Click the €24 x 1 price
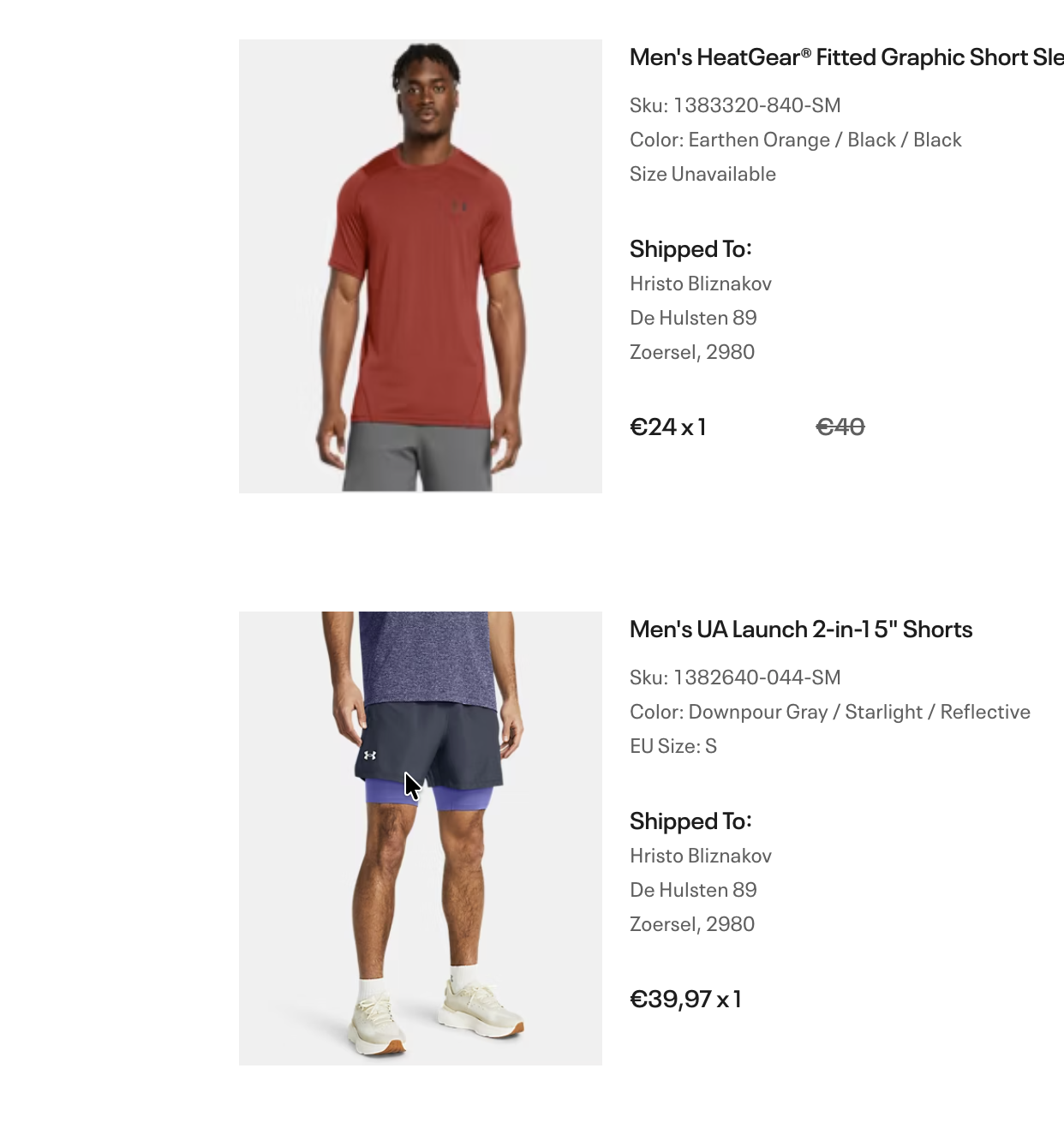 [x=667, y=427]
